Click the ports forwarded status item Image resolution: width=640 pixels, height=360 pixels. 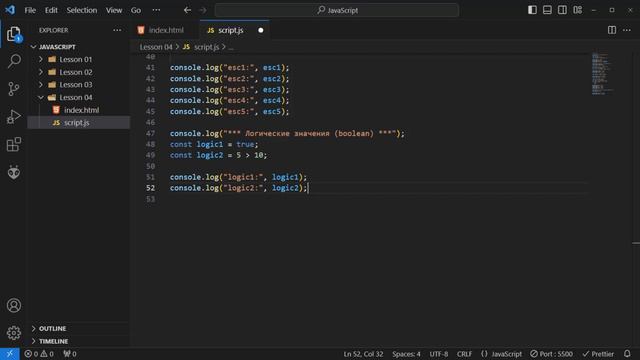click(70, 354)
